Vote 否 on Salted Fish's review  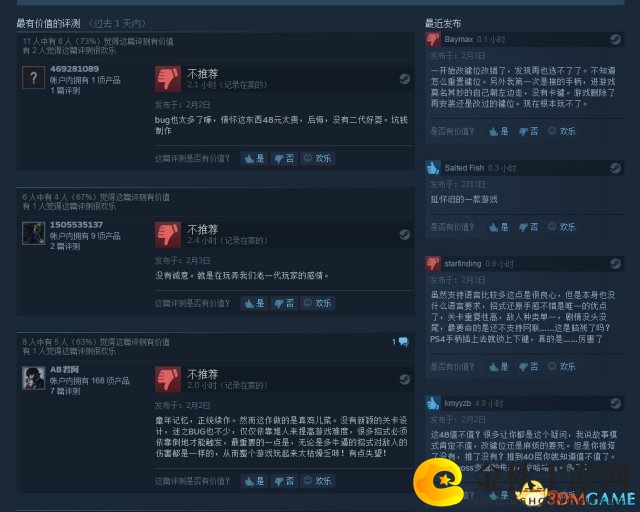(529, 227)
